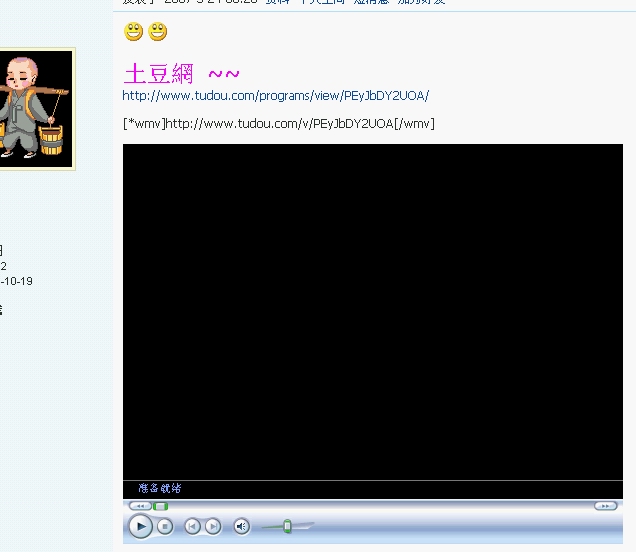Skip to previous track in player
Image resolution: width=636 pixels, height=552 pixels.
(192, 526)
